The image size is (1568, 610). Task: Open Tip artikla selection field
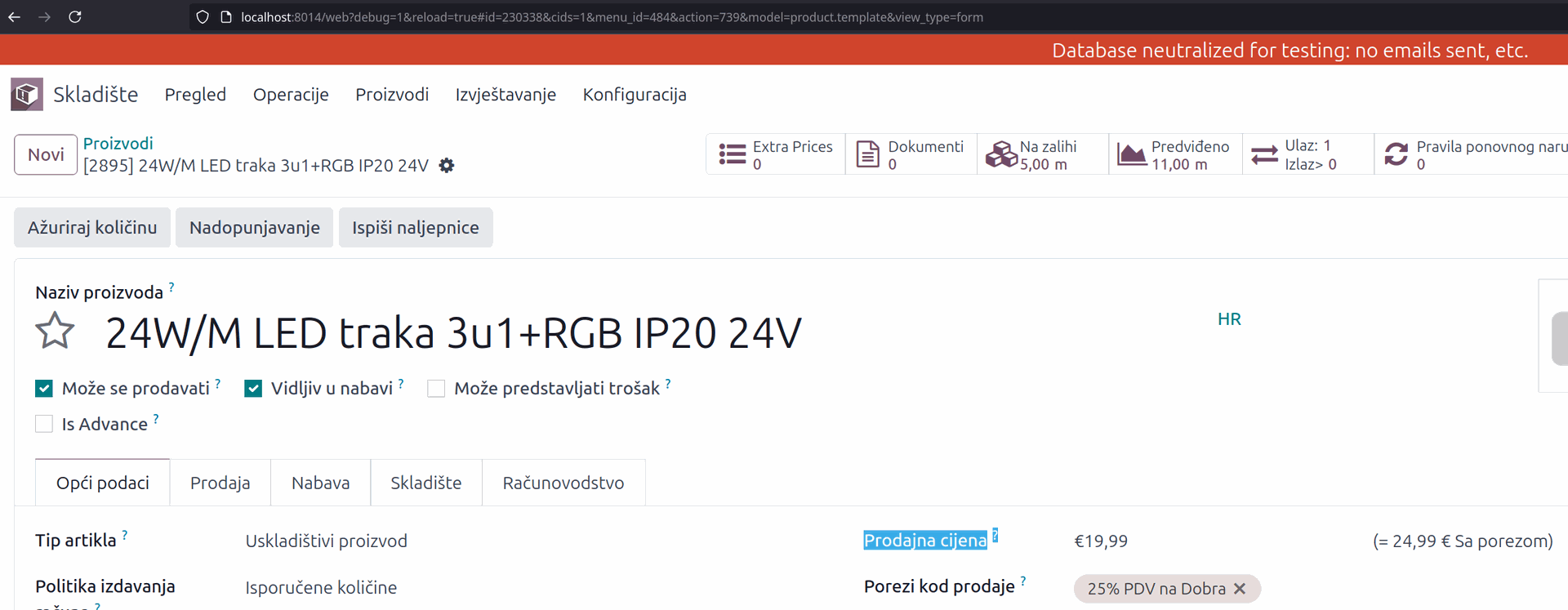coord(327,541)
